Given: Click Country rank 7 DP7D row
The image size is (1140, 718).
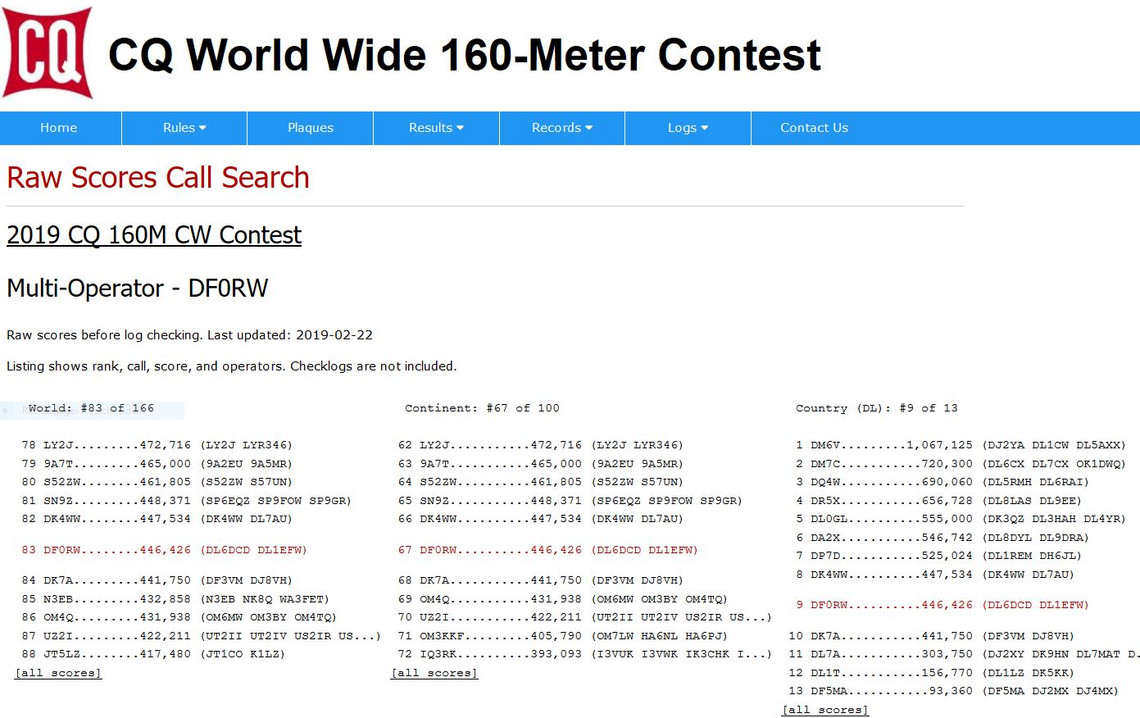Looking at the screenshot, I should click(x=939, y=556).
